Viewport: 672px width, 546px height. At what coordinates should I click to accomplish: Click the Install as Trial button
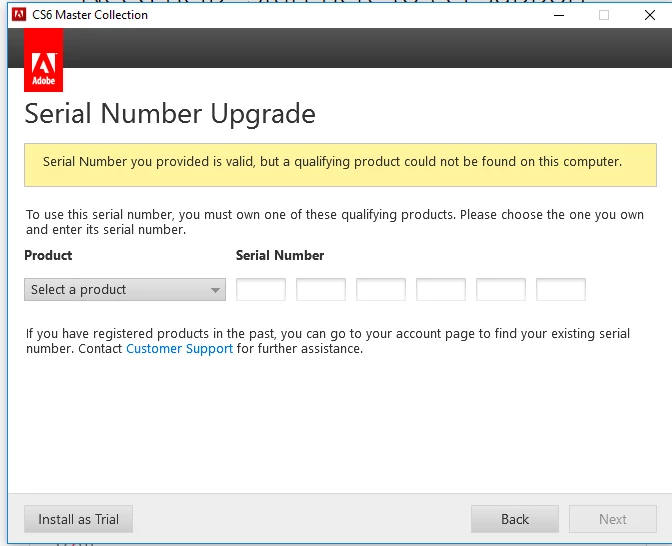click(78, 519)
